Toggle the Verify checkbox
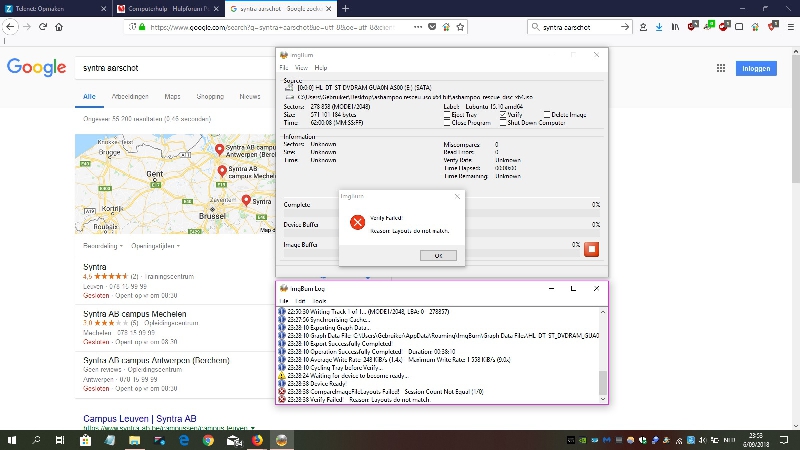 505,115
